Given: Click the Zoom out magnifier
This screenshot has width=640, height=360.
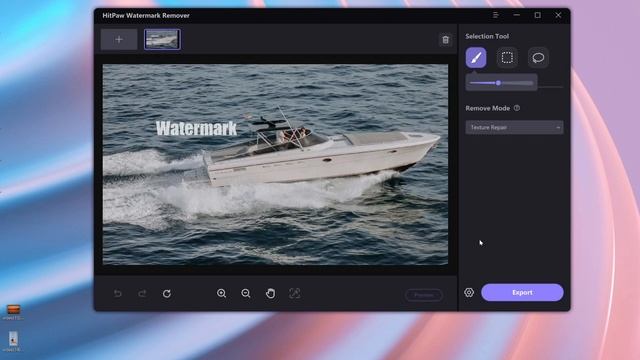Looking at the screenshot, I should (246, 293).
